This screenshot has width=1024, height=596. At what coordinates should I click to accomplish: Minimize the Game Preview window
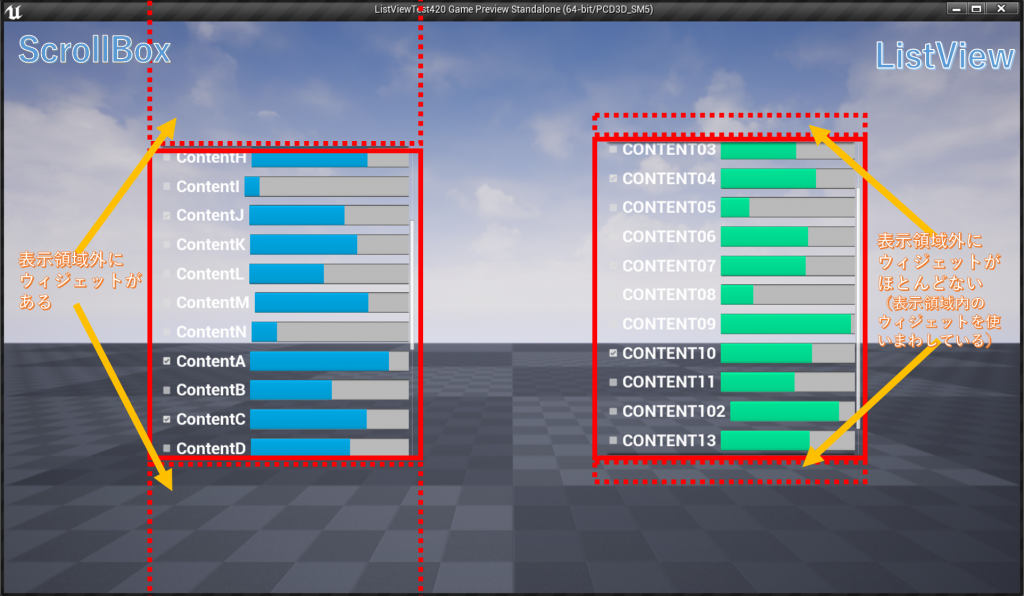(x=957, y=8)
